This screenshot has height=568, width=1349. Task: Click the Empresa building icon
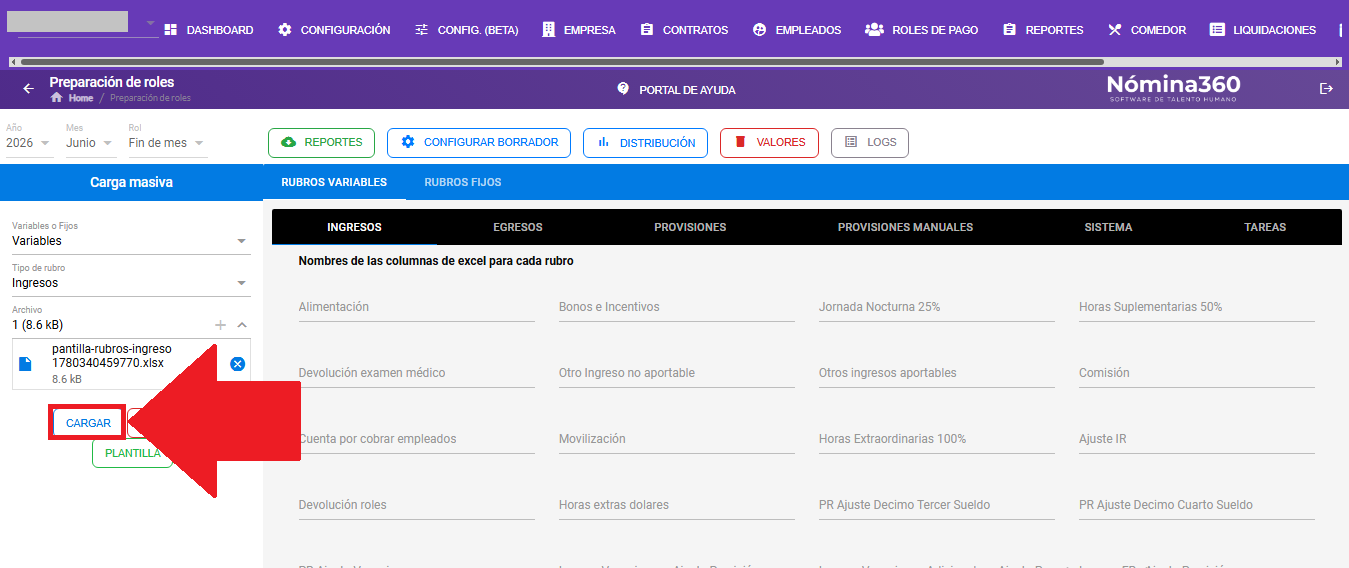click(548, 30)
